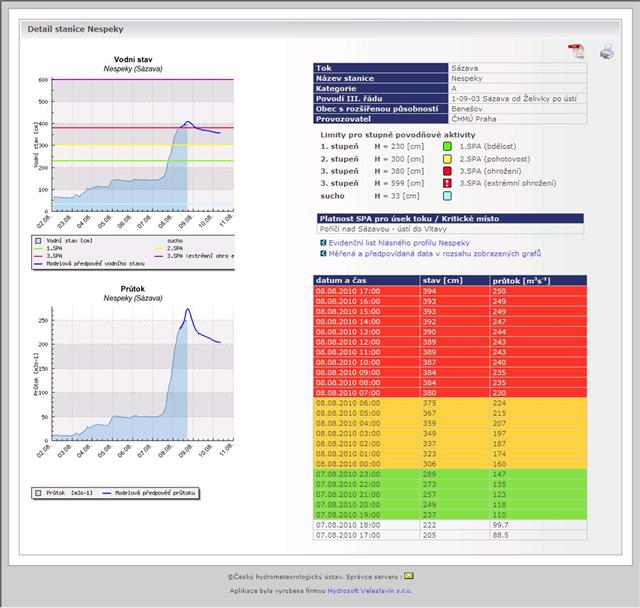The height and width of the screenshot is (608, 640).
Task: Click the red 3.SPA ohrožení swatch
Action: tap(447, 171)
